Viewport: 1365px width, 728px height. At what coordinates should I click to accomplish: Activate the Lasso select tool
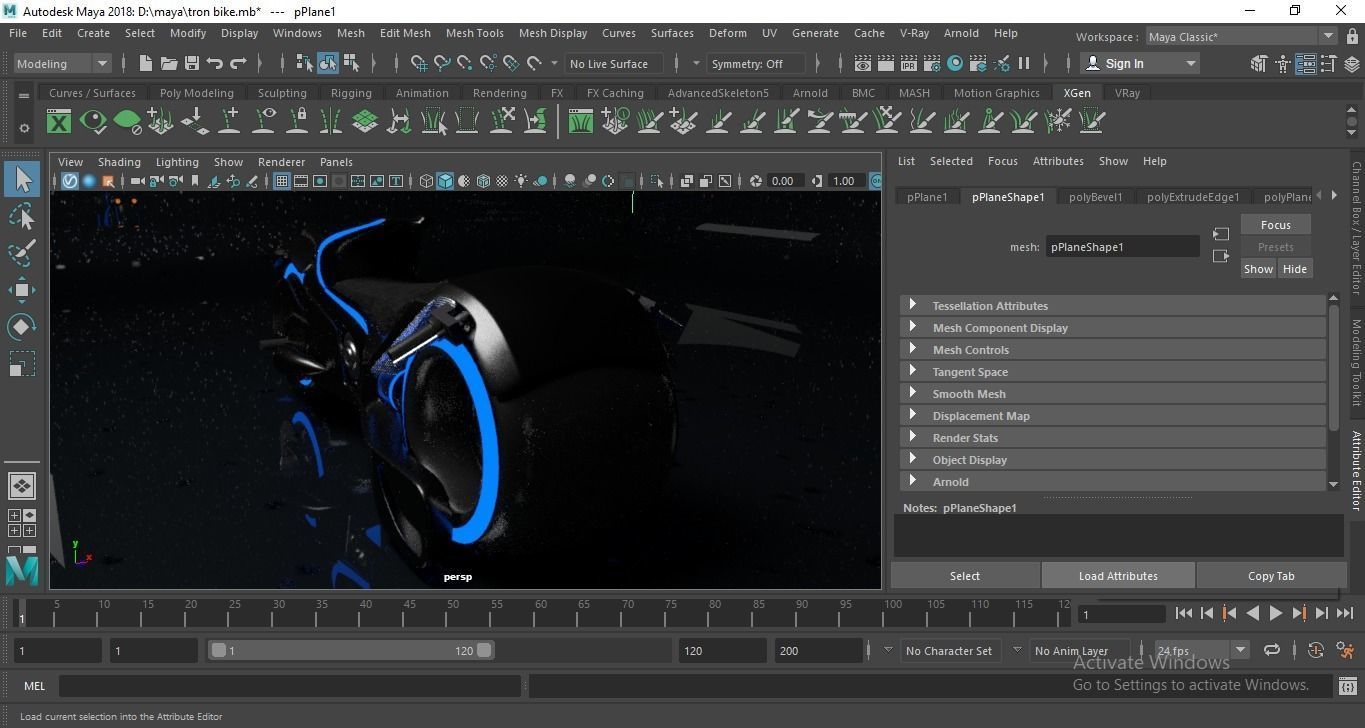pos(22,217)
